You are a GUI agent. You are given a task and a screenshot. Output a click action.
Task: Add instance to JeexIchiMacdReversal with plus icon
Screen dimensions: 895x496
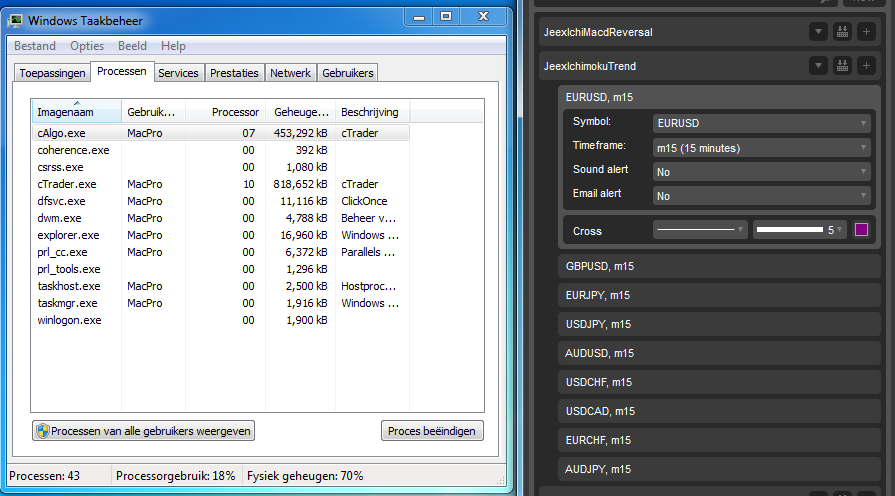point(866,32)
